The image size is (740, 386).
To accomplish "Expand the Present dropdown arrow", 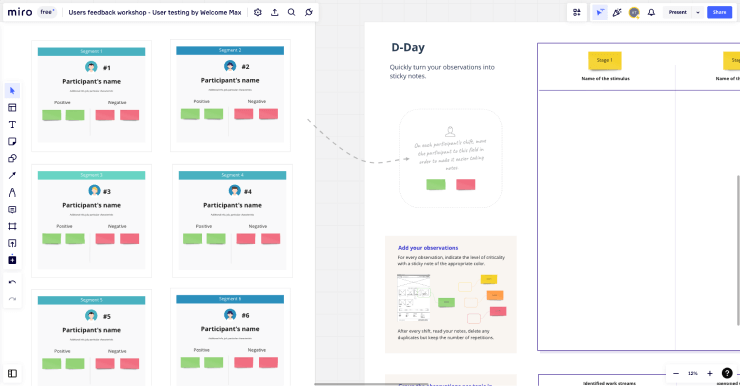I will pos(698,12).
